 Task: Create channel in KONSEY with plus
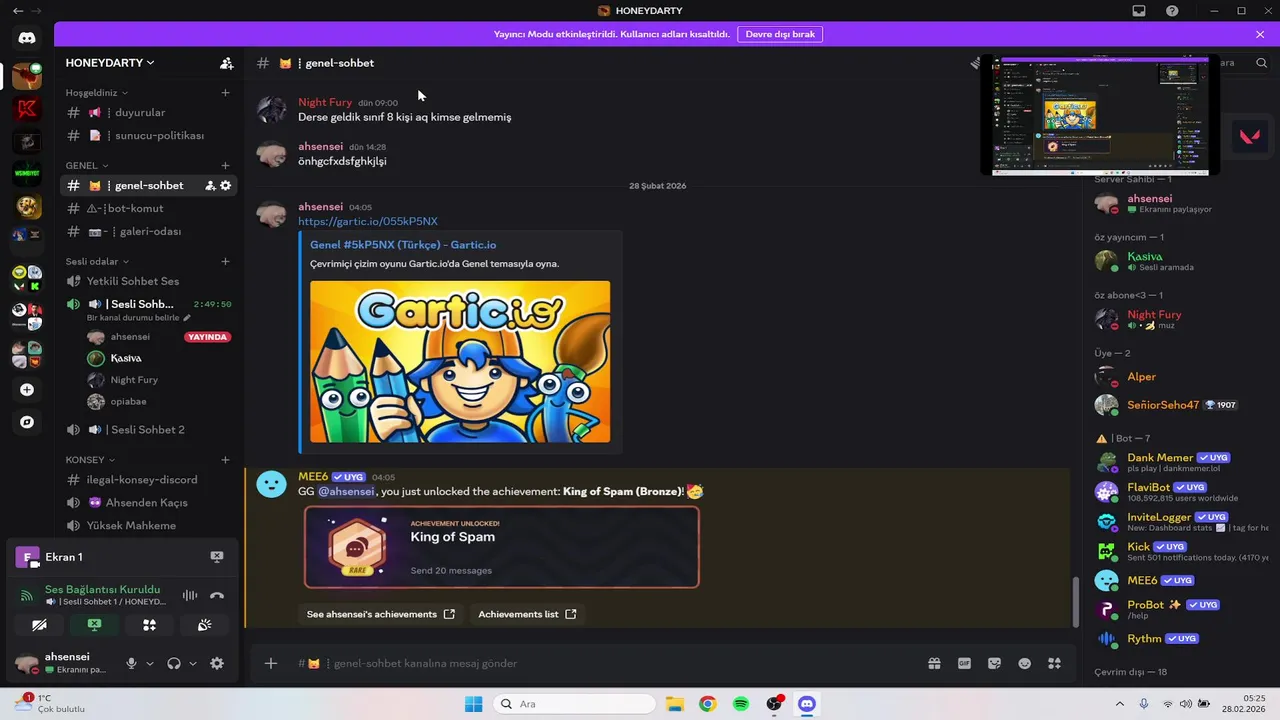click(x=225, y=460)
